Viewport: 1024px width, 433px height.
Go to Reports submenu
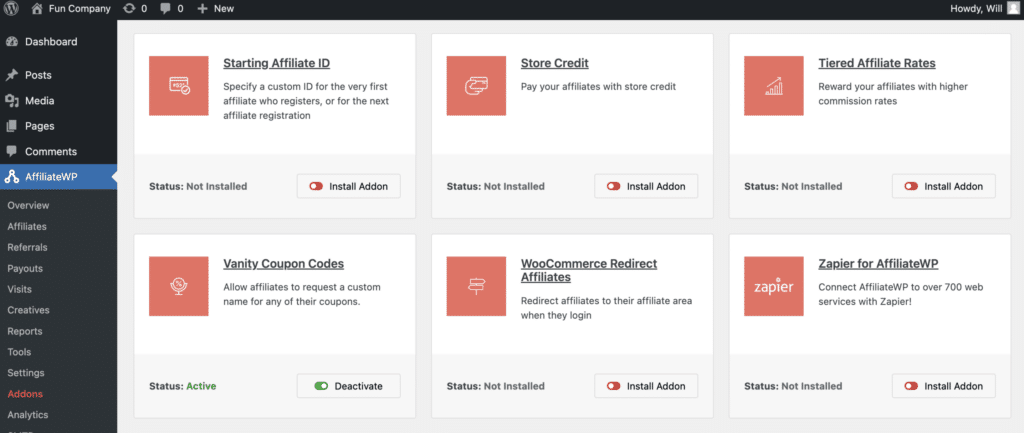tap(25, 331)
